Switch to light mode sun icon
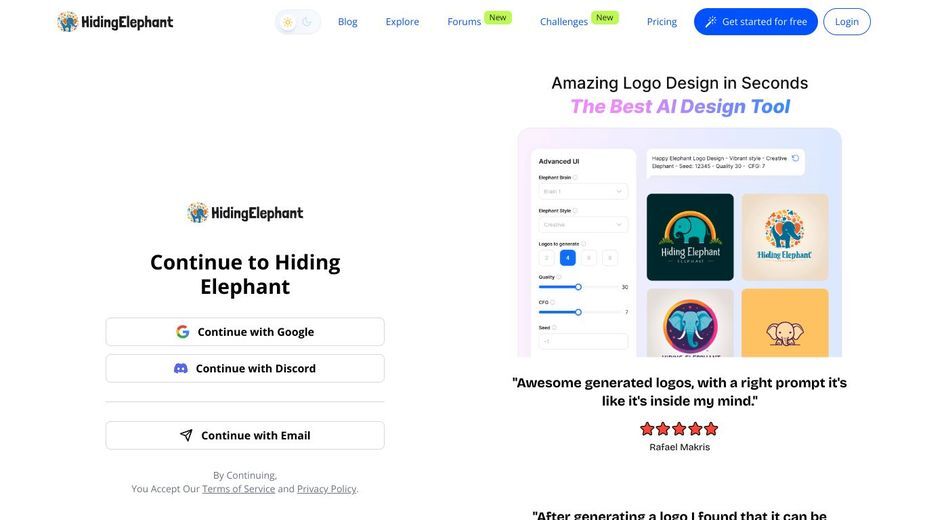Viewport: 925px width, 520px height. click(x=288, y=22)
